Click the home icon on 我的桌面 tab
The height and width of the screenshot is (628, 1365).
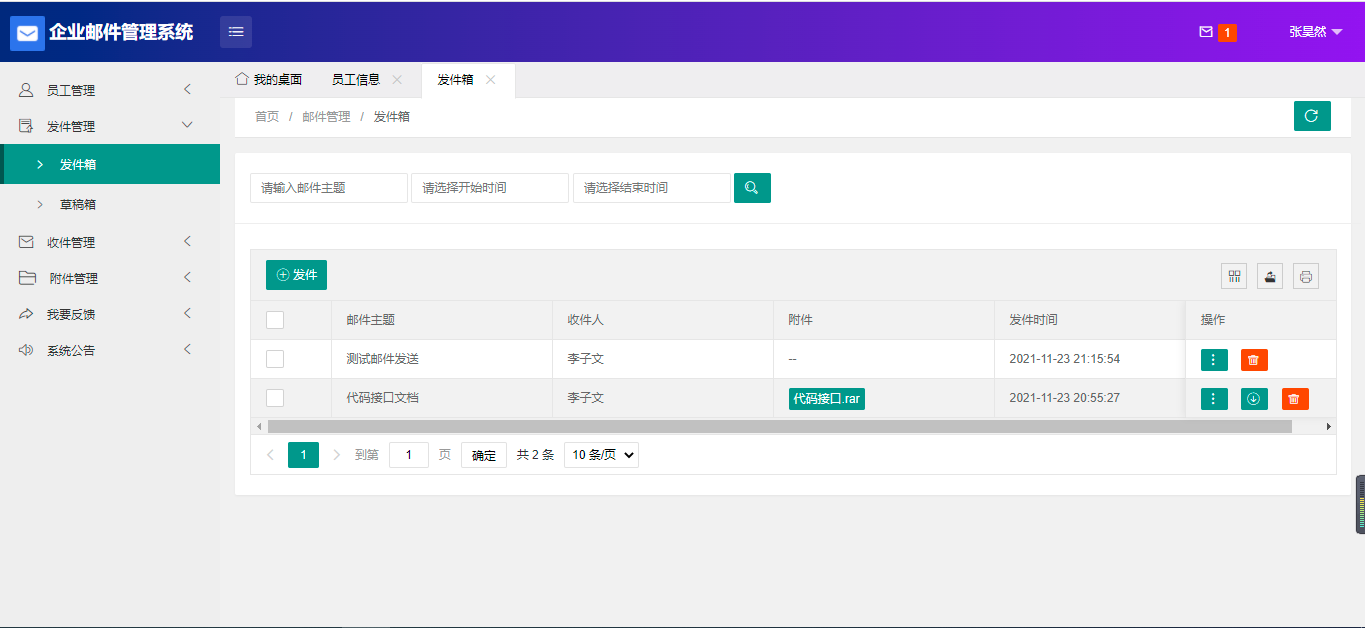click(x=241, y=79)
